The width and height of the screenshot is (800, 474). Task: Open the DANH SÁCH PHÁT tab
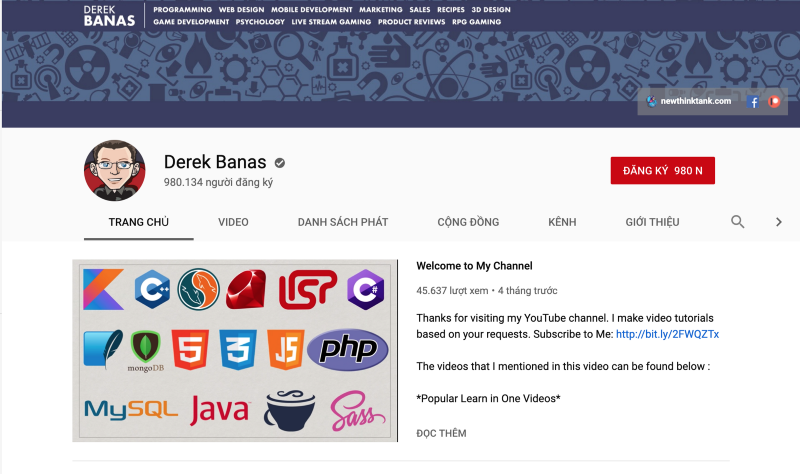[343, 222]
